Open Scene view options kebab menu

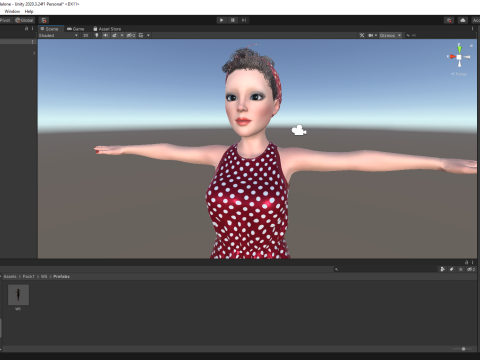coord(472,29)
